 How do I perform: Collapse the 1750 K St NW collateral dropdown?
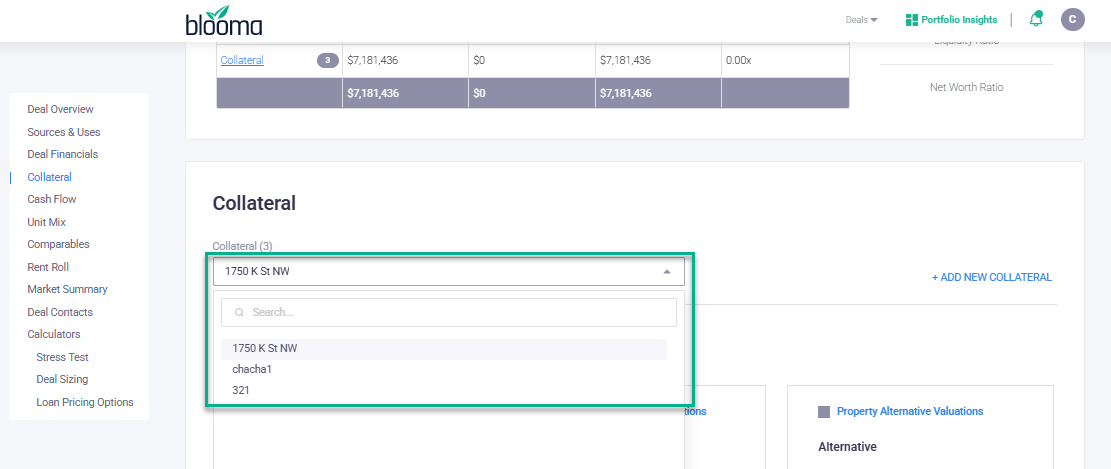coord(667,271)
